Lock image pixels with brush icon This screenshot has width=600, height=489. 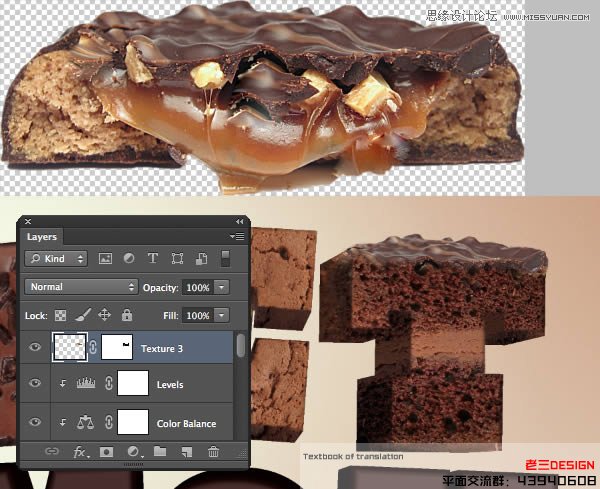click(x=83, y=315)
